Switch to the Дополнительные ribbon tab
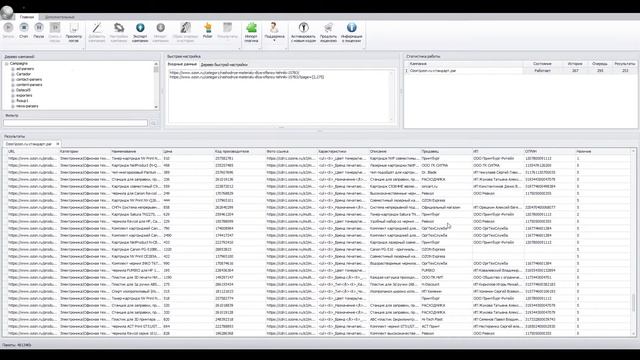640x360 pixels. pyautogui.click(x=60, y=17)
